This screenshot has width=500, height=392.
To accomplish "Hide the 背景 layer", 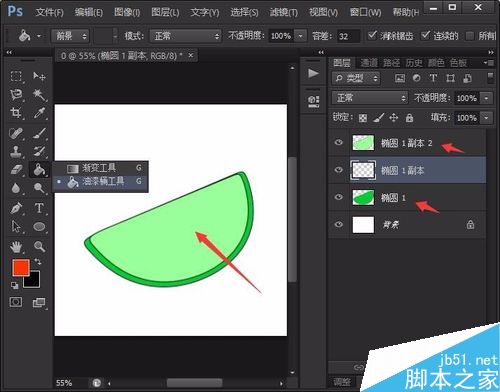I will click(x=339, y=224).
